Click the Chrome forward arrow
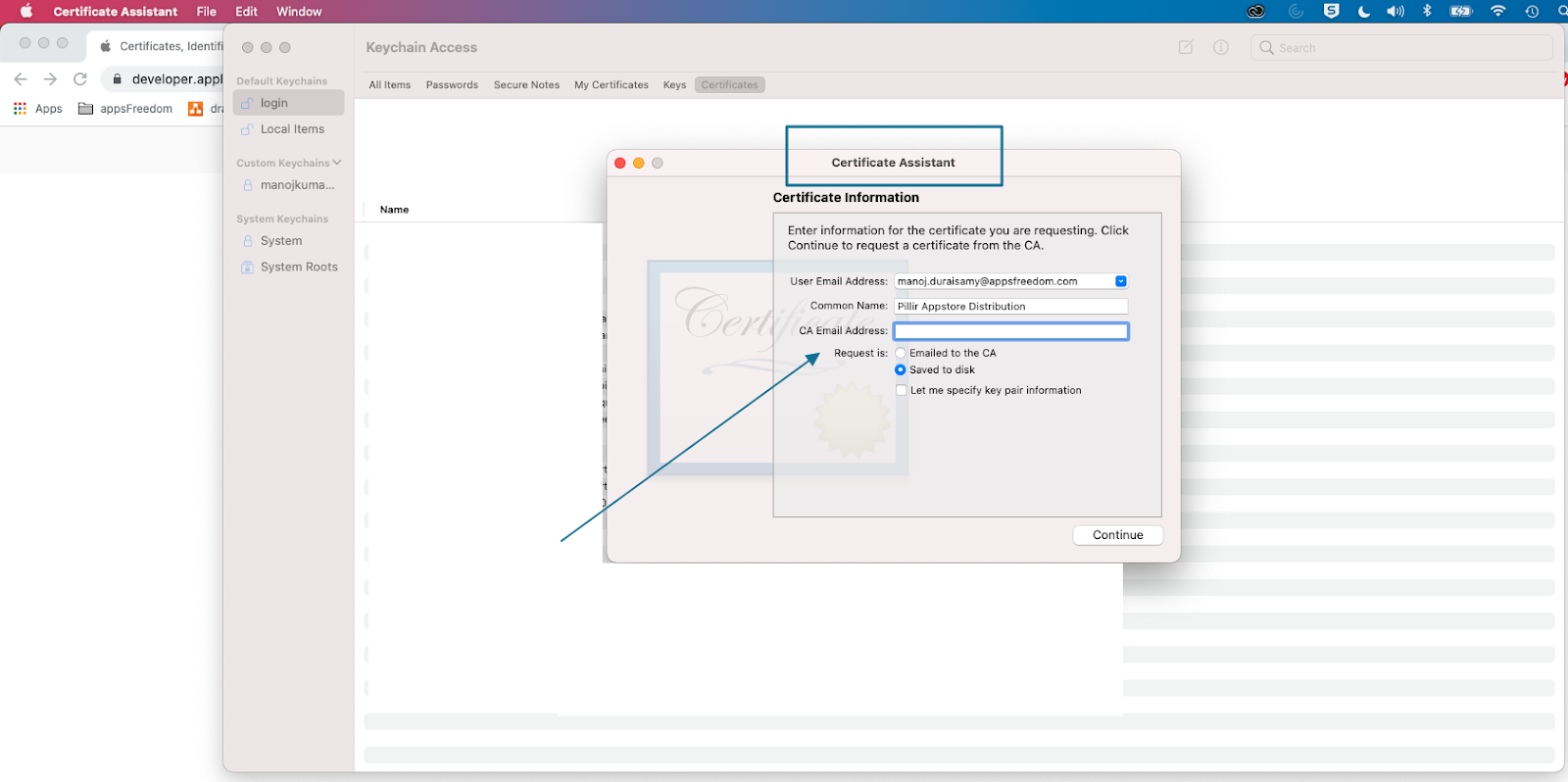 (51, 78)
